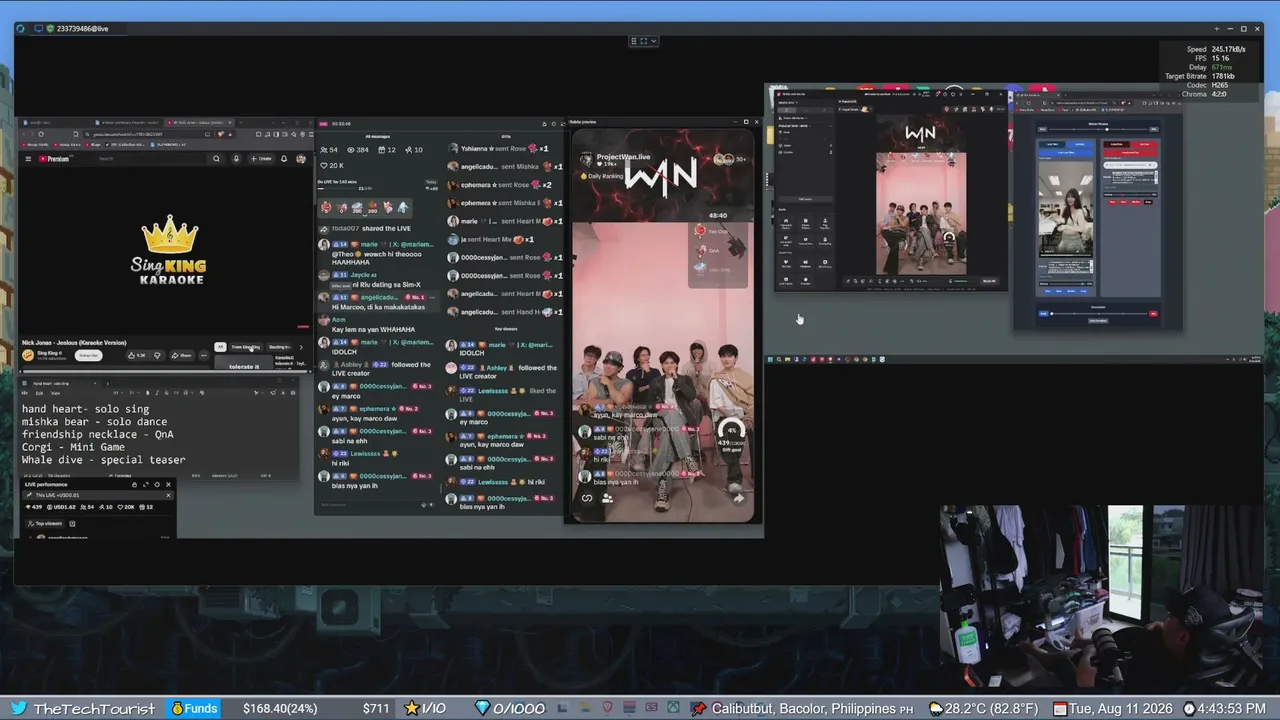Open the YouTube hamburger guide menu
The width and height of the screenshot is (1280, 720).
tap(28, 159)
